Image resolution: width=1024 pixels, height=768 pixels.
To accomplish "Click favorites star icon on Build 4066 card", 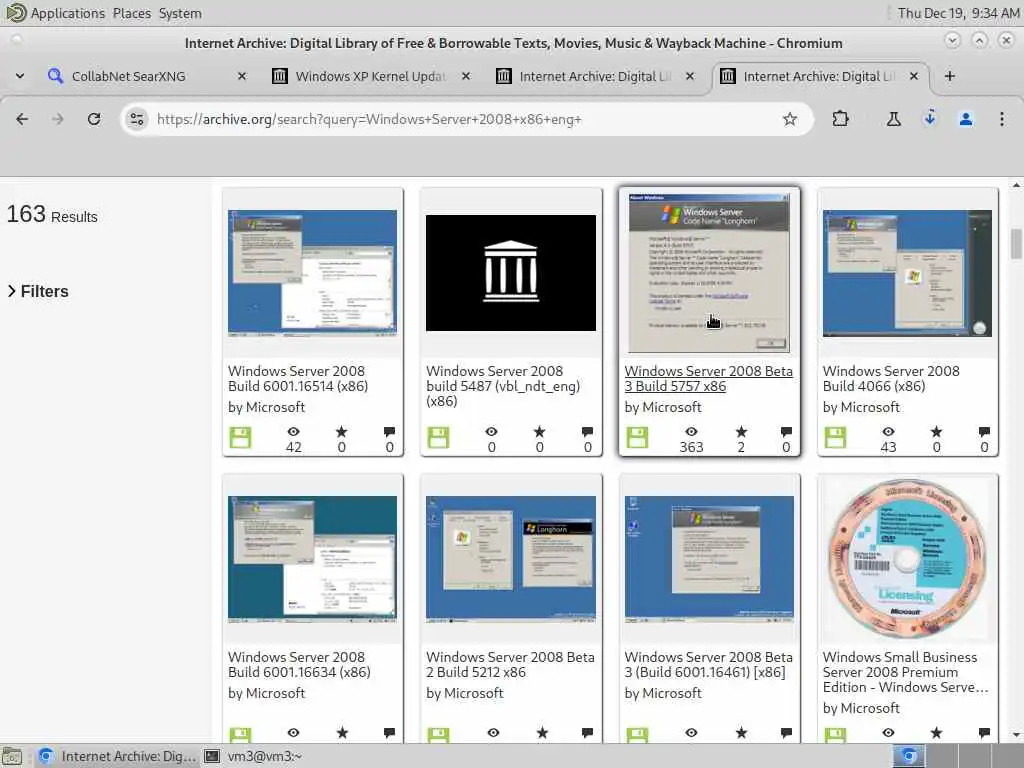I will tap(936, 432).
